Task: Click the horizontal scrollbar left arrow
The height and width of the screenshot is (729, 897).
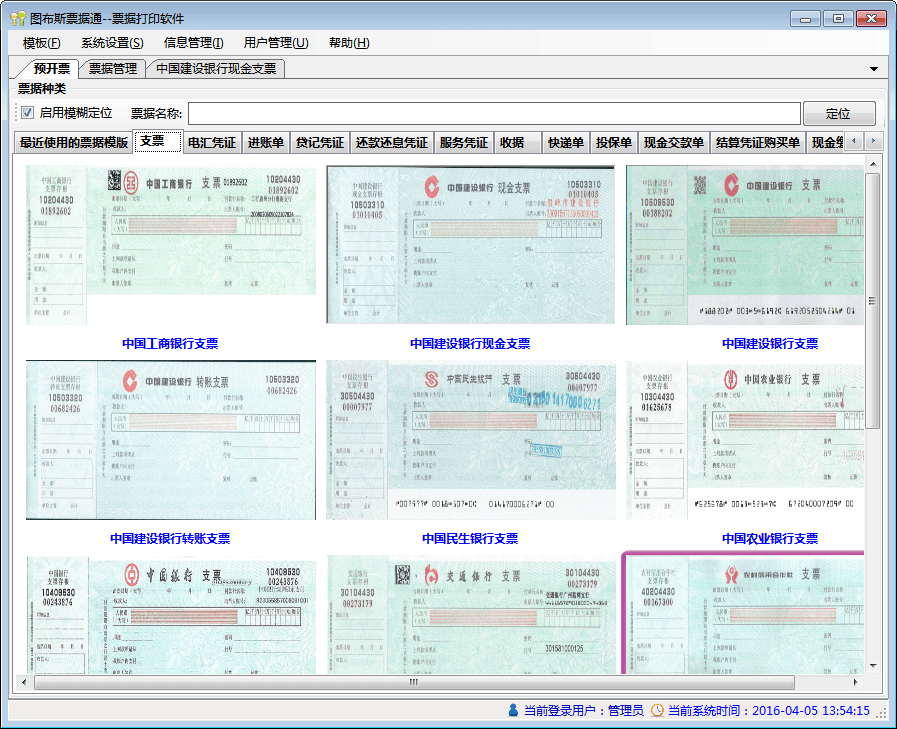Action: pos(24,682)
